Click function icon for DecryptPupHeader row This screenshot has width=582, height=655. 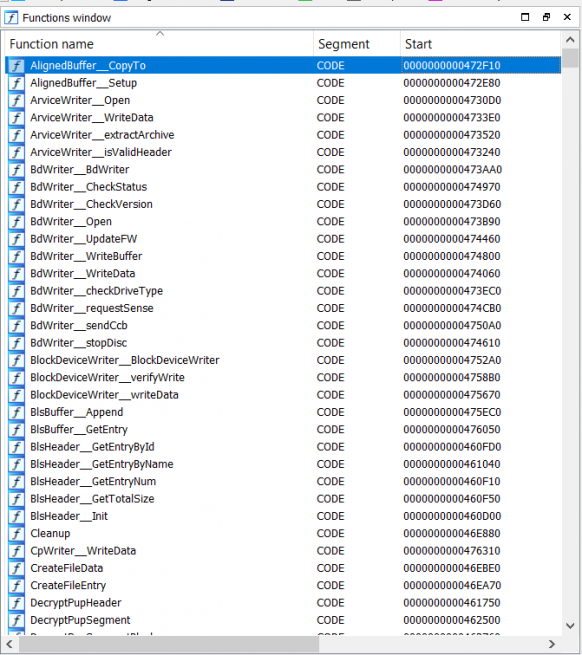tap(16, 603)
